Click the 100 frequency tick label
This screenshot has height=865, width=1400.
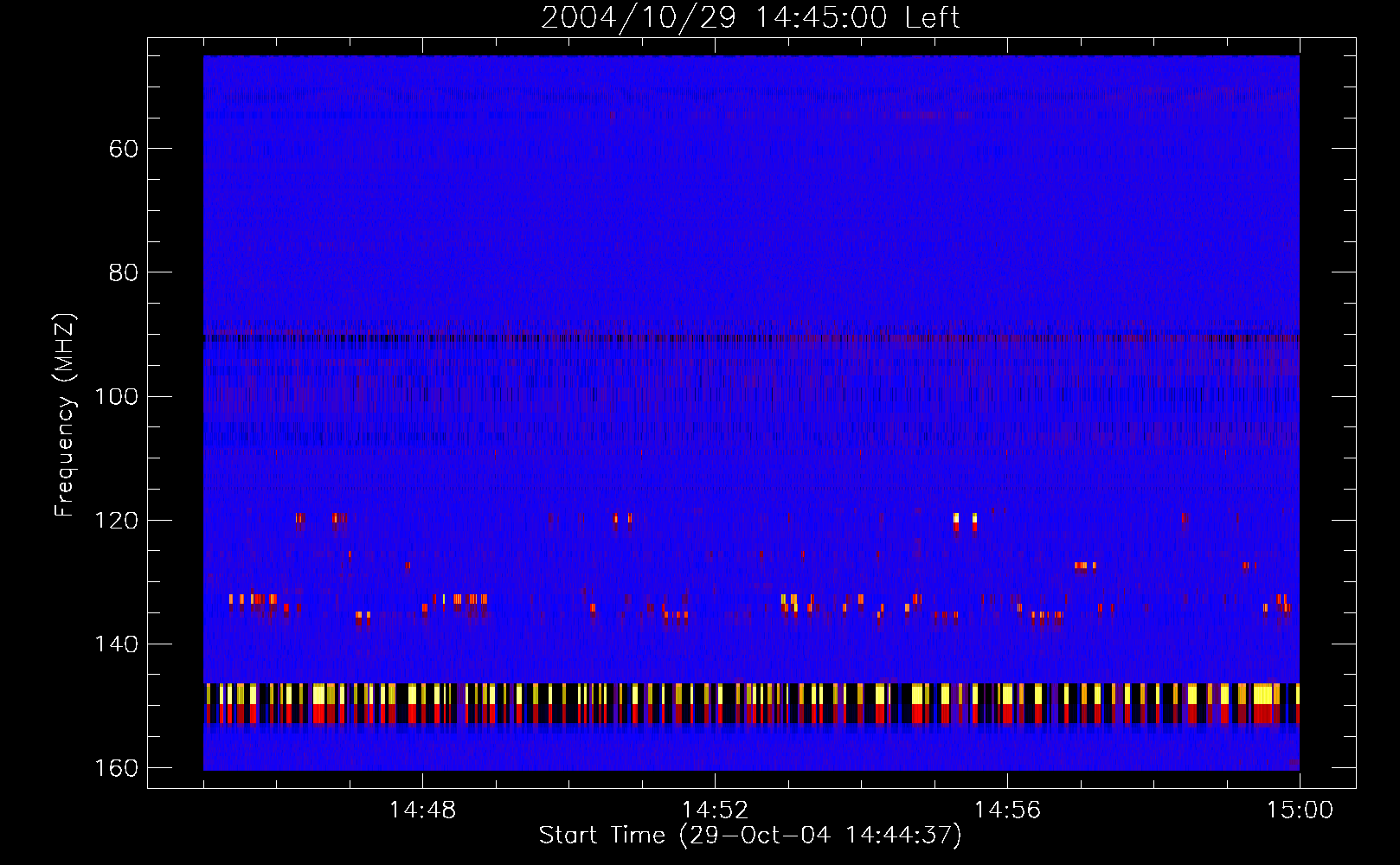coord(117,396)
